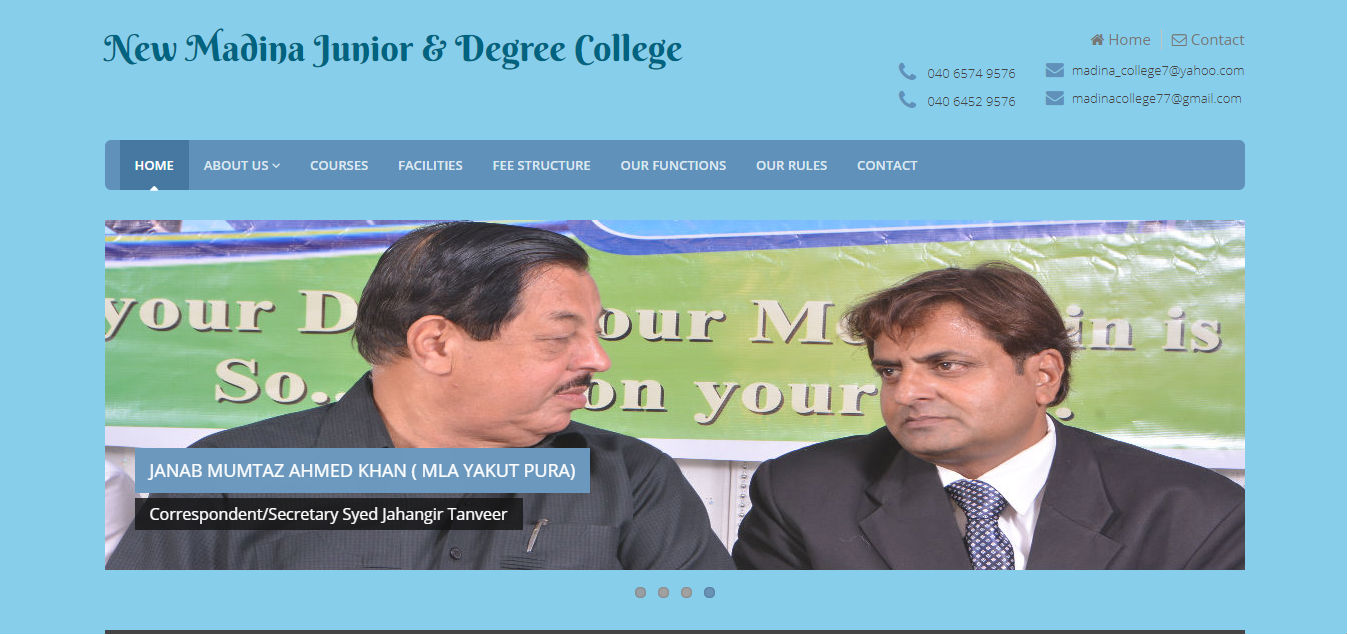Click the New Madina Junior & Degree College title
Viewport: 1347px width, 634px height.
coord(393,49)
